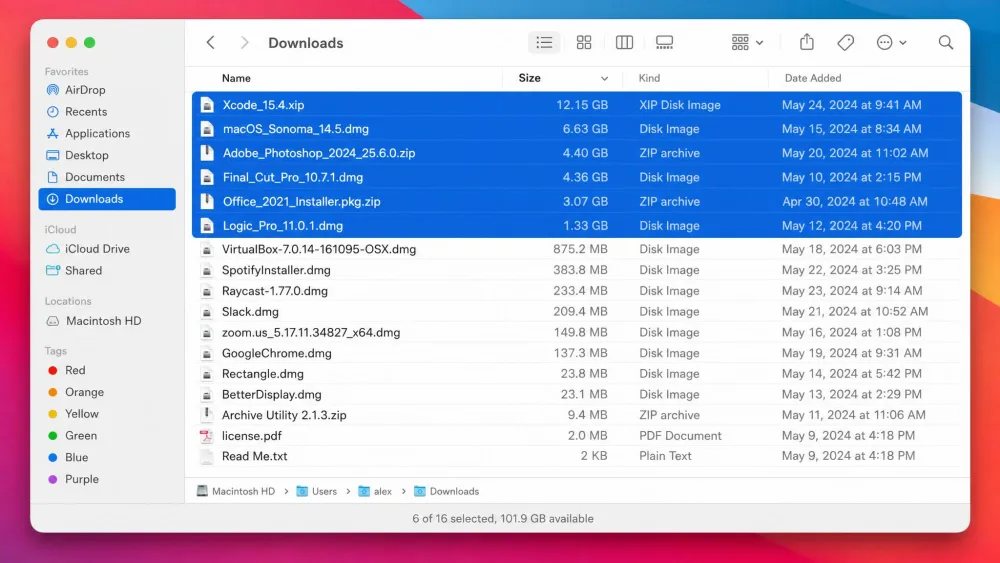Click the Downloads window title
Screen dimensions: 1000x563
click(x=305, y=43)
